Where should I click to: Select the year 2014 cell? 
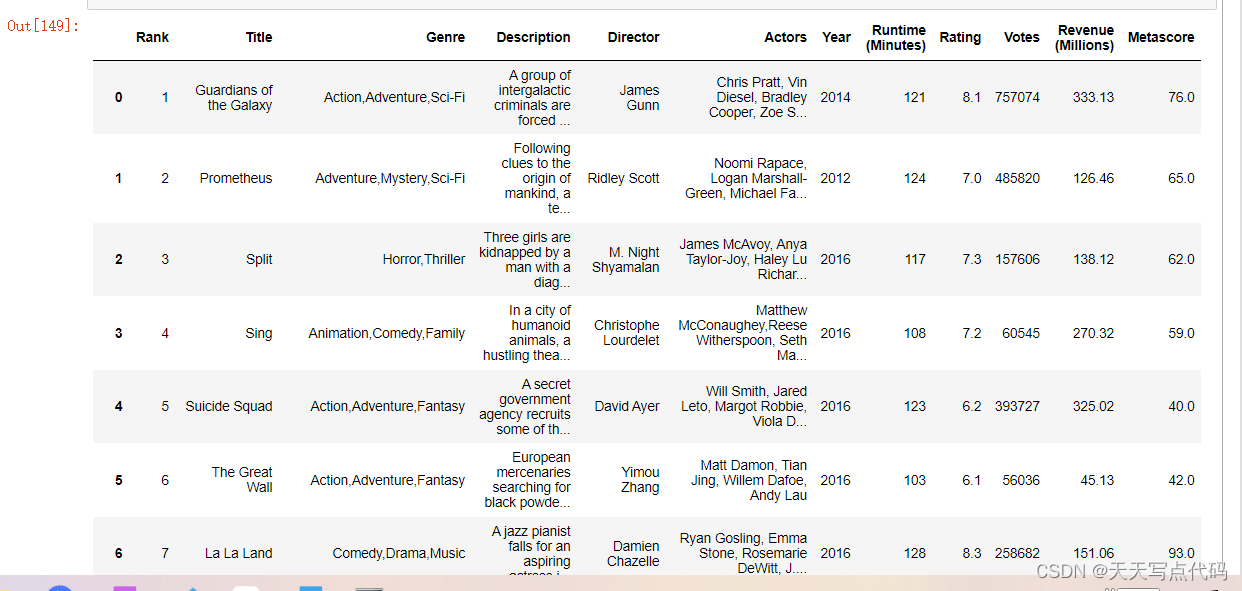coord(835,98)
